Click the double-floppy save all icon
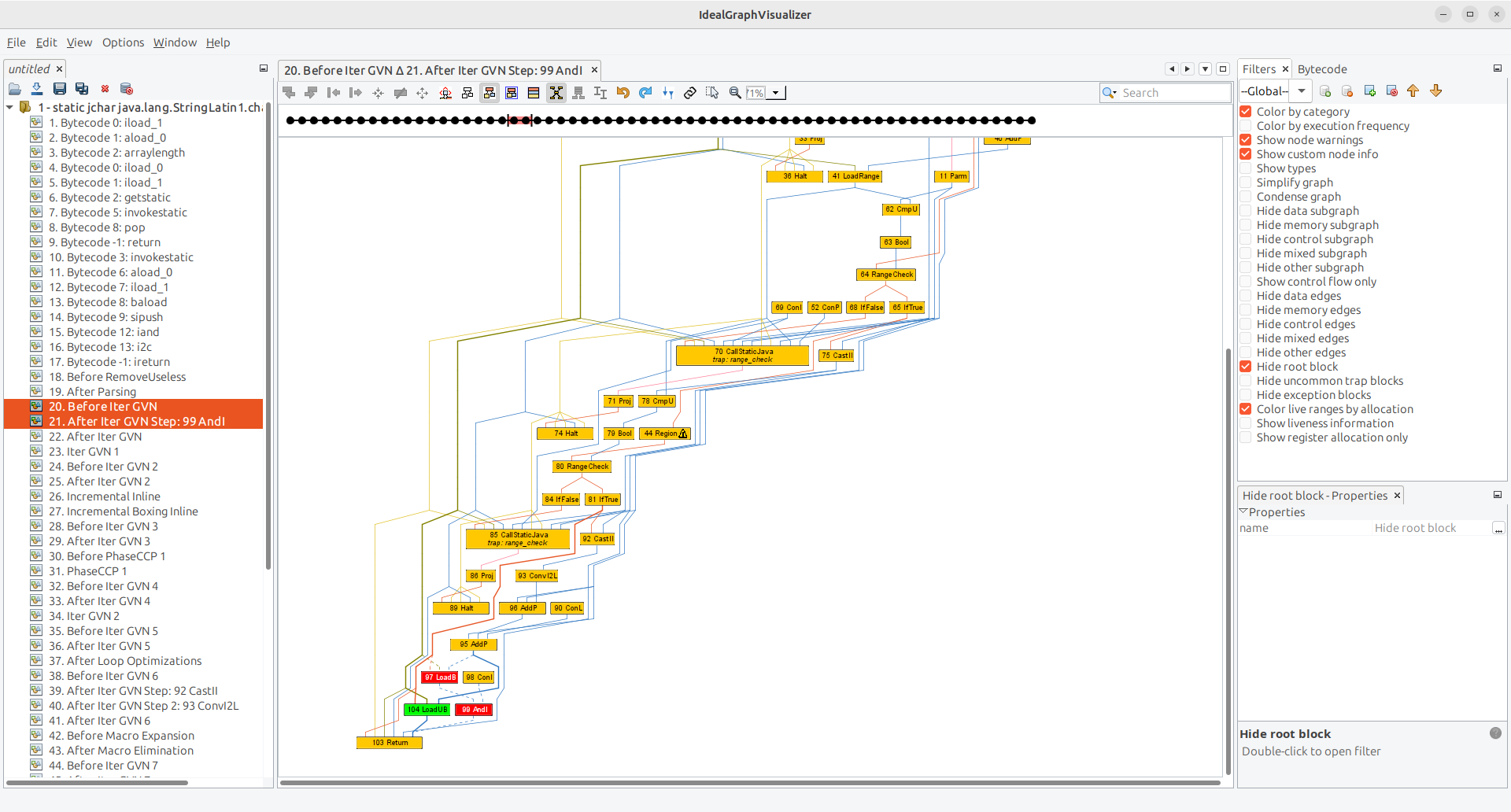The image size is (1511, 812). coord(82,89)
